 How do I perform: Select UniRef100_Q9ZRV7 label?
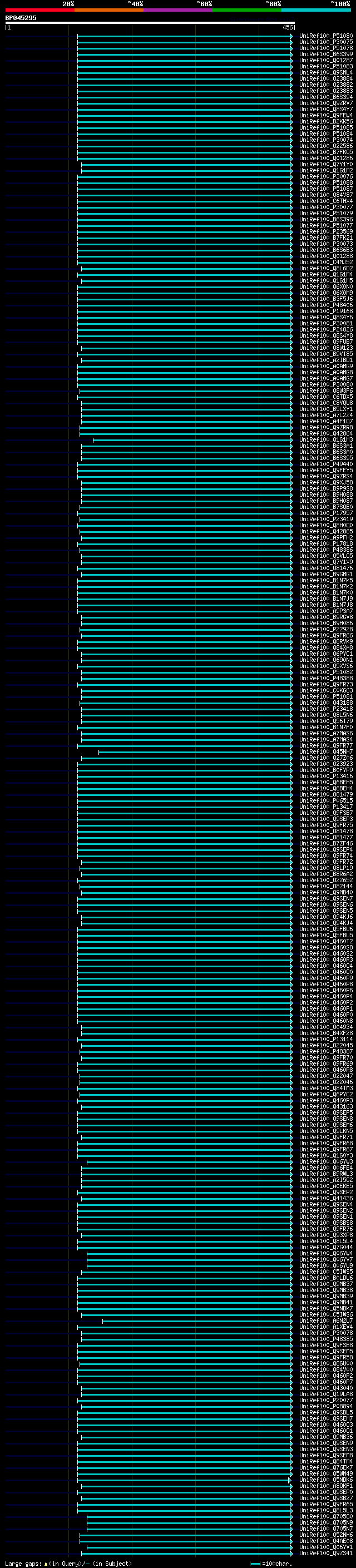click(x=325, y=103)
